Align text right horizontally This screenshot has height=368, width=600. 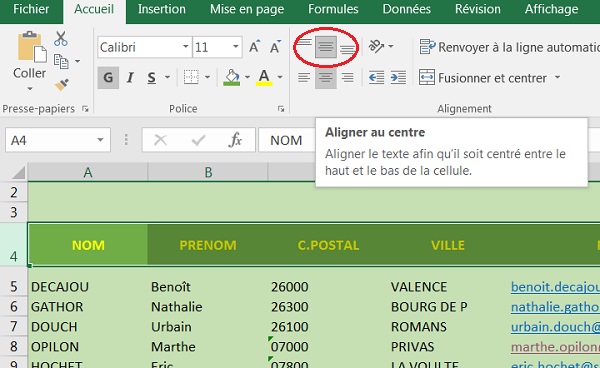(347, 78)
